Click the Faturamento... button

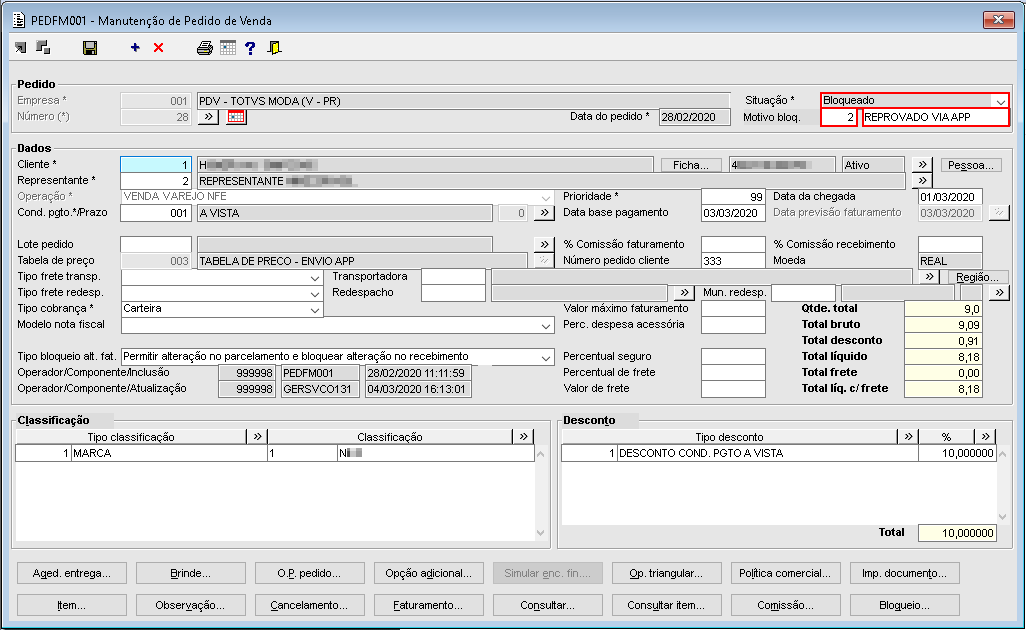[429, 605]
